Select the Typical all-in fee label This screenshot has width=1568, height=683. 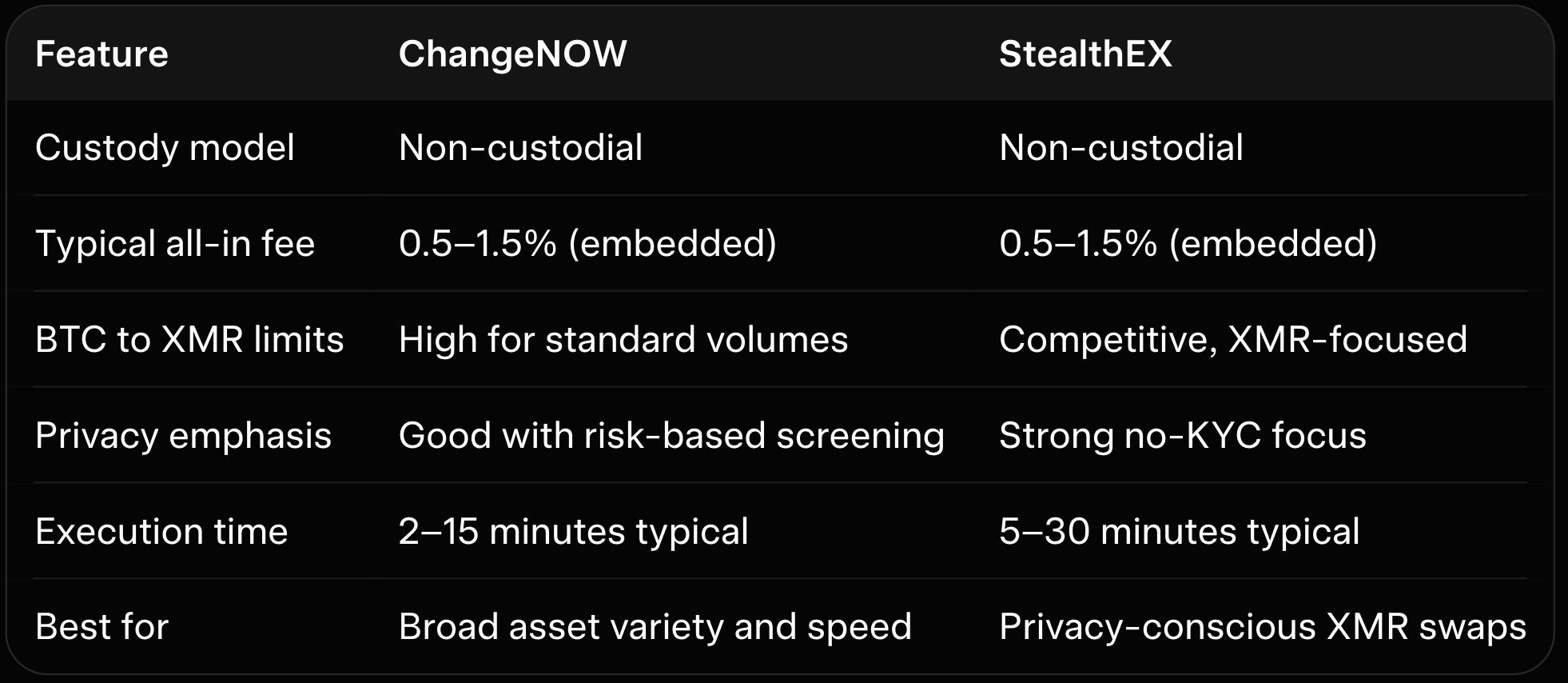(x=175, y=244)
